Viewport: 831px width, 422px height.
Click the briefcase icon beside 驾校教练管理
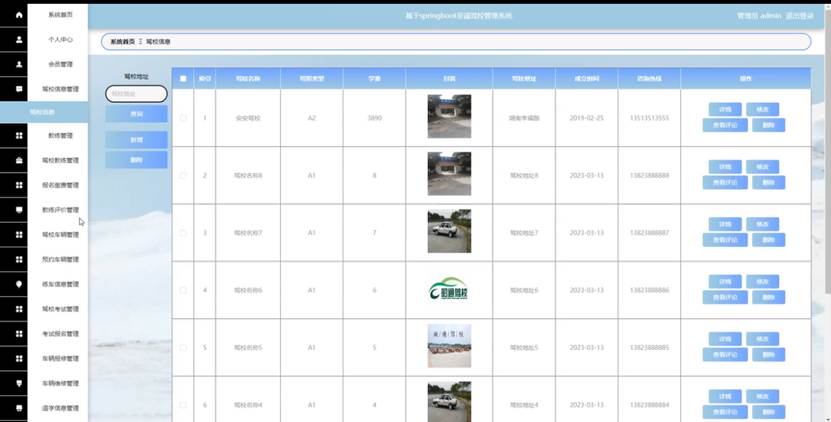[x=19, y=160]
